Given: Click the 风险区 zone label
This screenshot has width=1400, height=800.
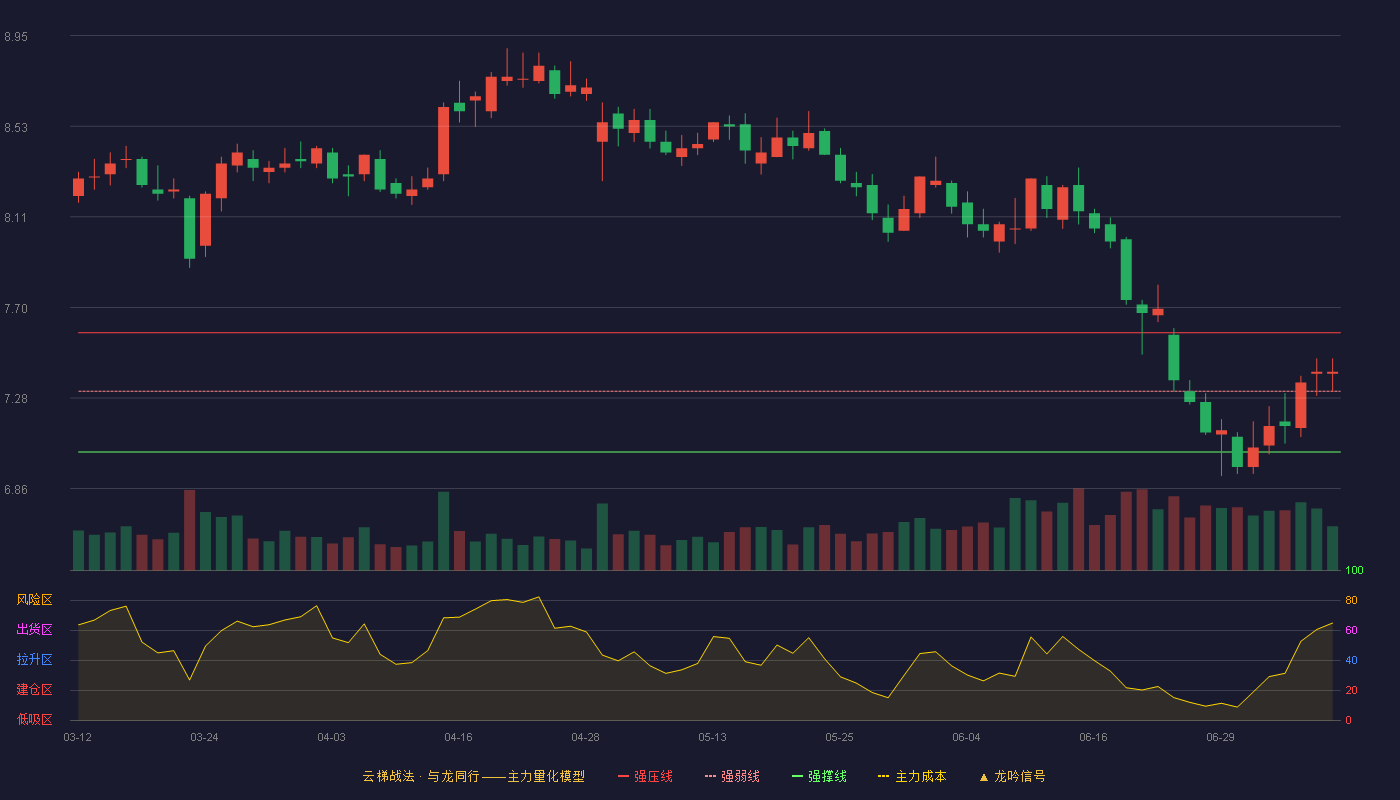Looking at the screenshot, I should tap(34, 600).
